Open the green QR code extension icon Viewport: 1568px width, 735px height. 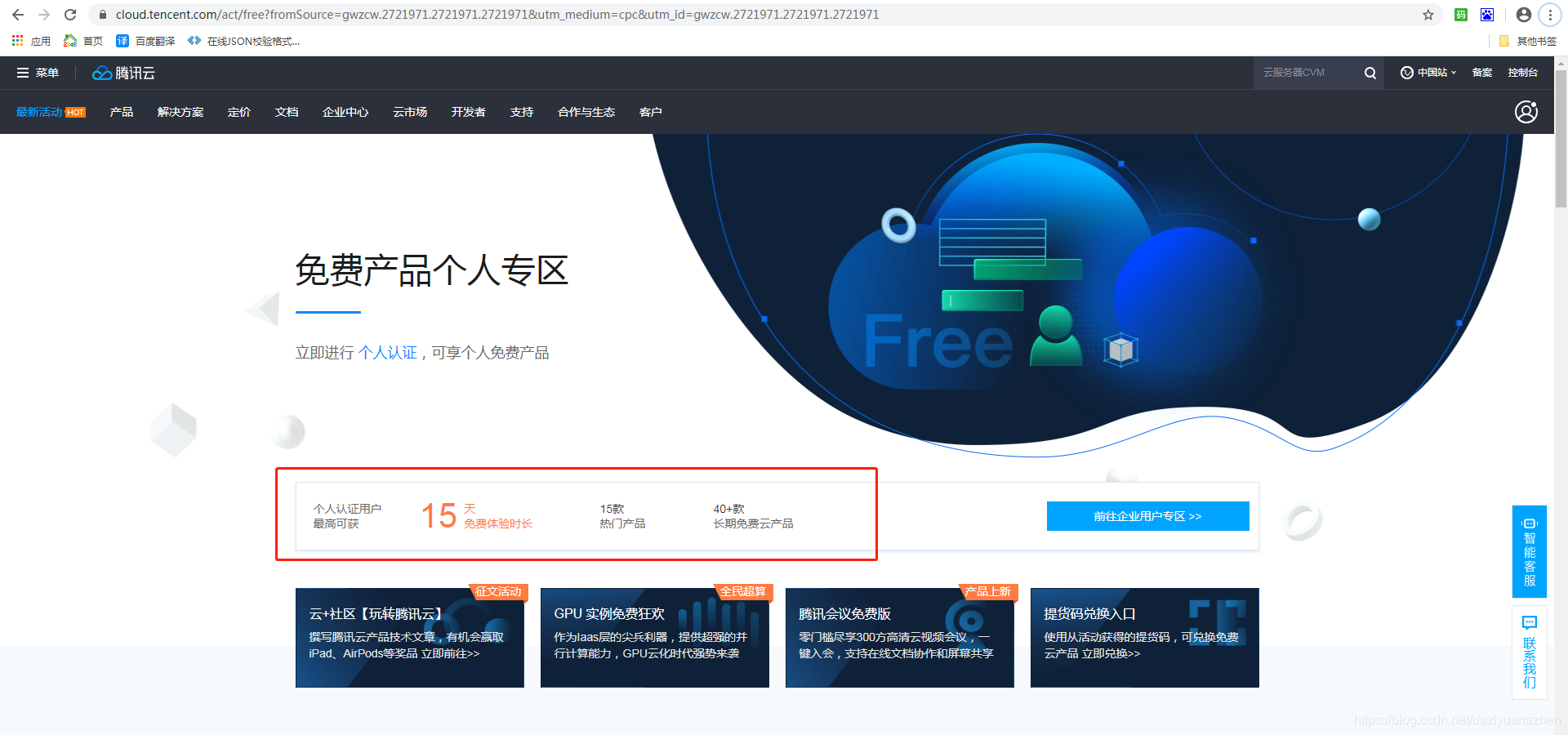point(1461,15)
